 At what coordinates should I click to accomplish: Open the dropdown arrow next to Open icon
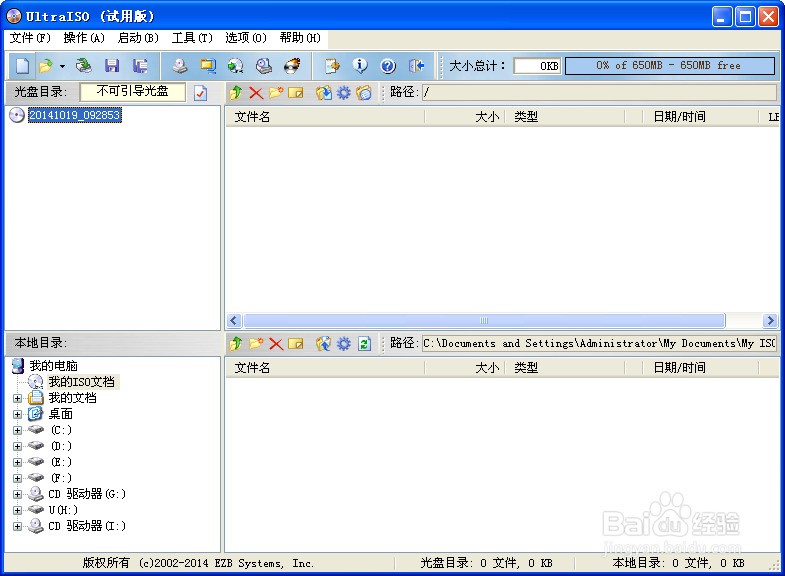(62, 66)
